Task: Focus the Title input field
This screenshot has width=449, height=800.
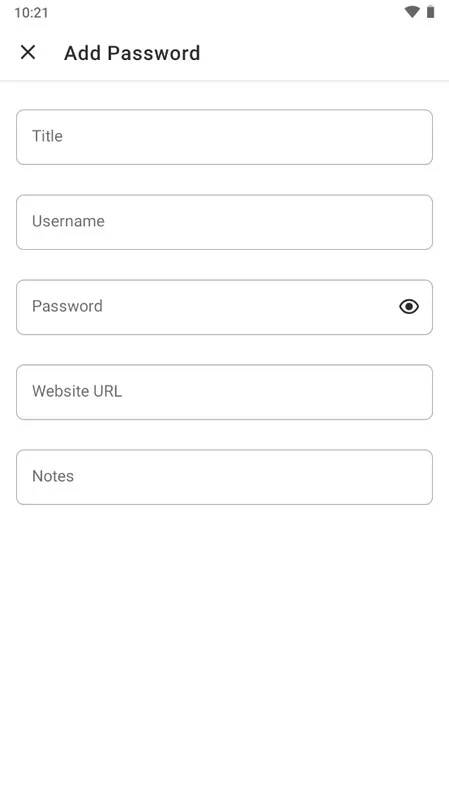Action: pos(224,137)
